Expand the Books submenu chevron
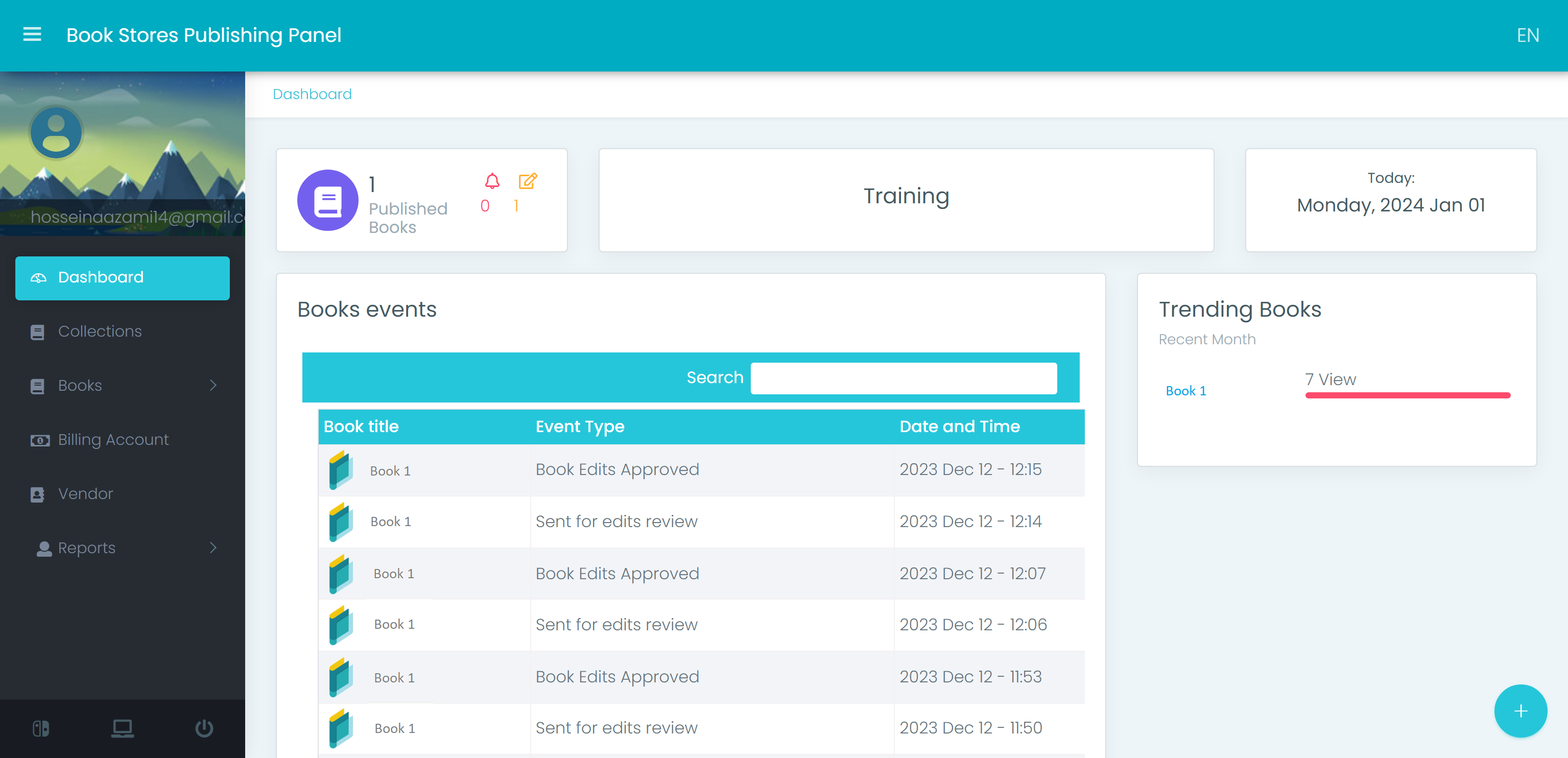Image resolution: width=1568 pixels, height=758 pixels. click(x=213, y=386)
